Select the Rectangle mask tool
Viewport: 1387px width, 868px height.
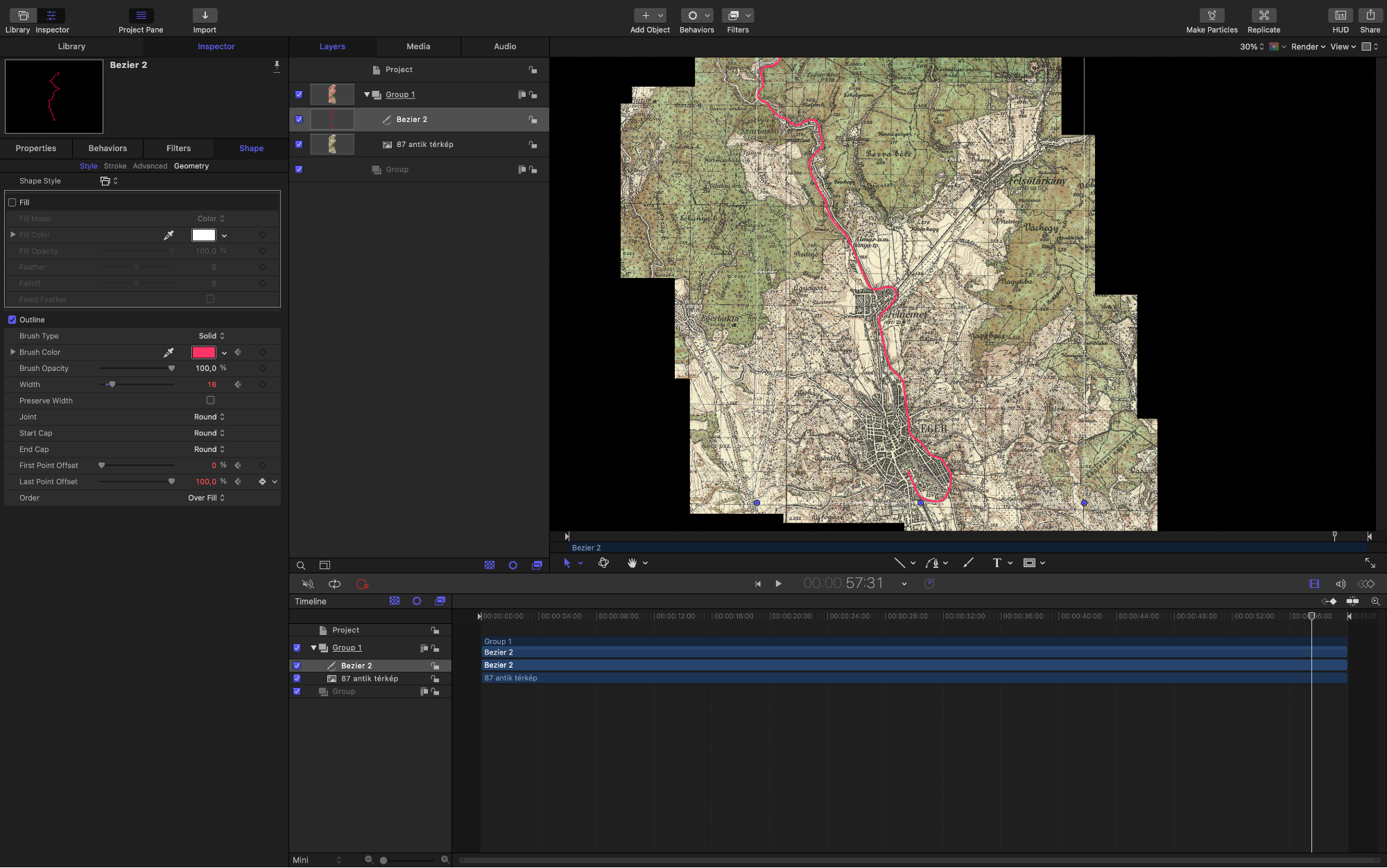click(x=1030, y=563)
